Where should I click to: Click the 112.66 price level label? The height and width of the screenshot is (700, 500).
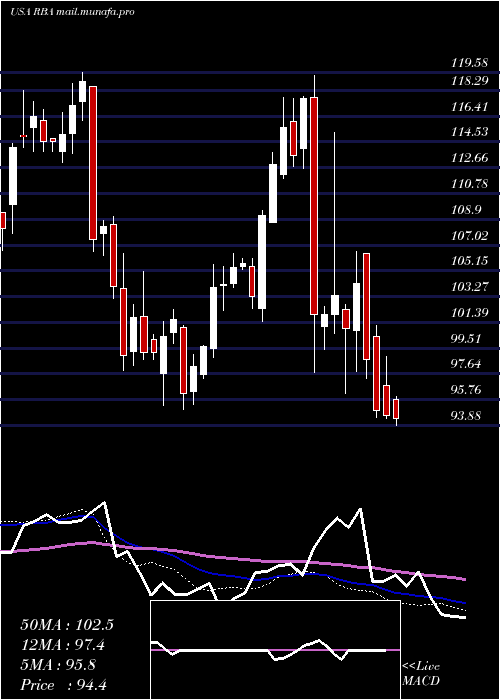(x=469, y=158)
